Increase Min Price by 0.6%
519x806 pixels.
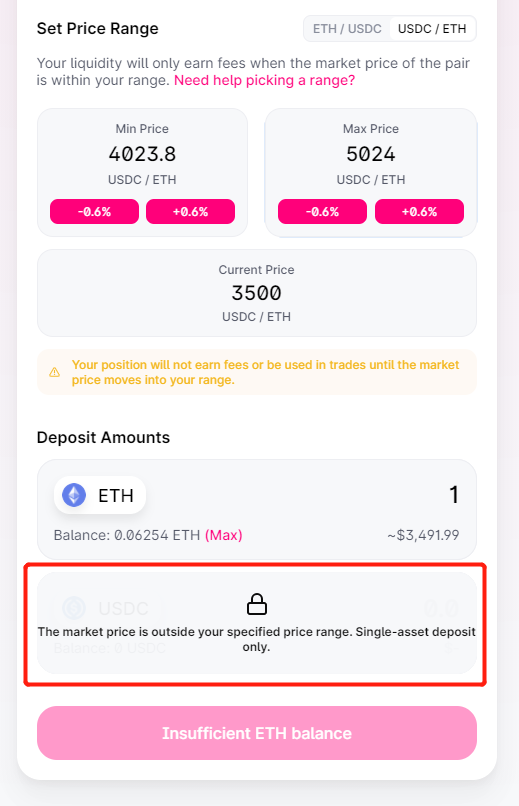191,211
